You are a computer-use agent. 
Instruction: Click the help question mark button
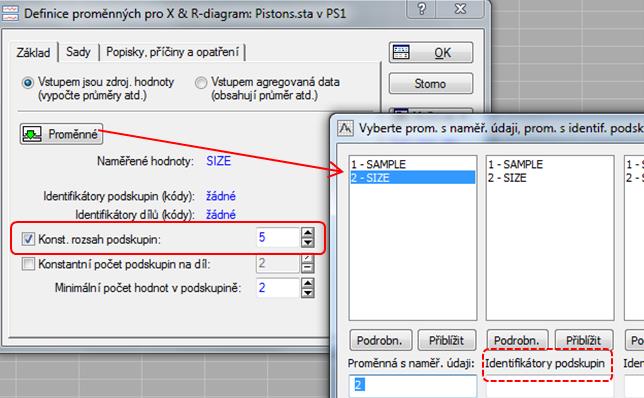pyautogui.click(x=422, y=9)
